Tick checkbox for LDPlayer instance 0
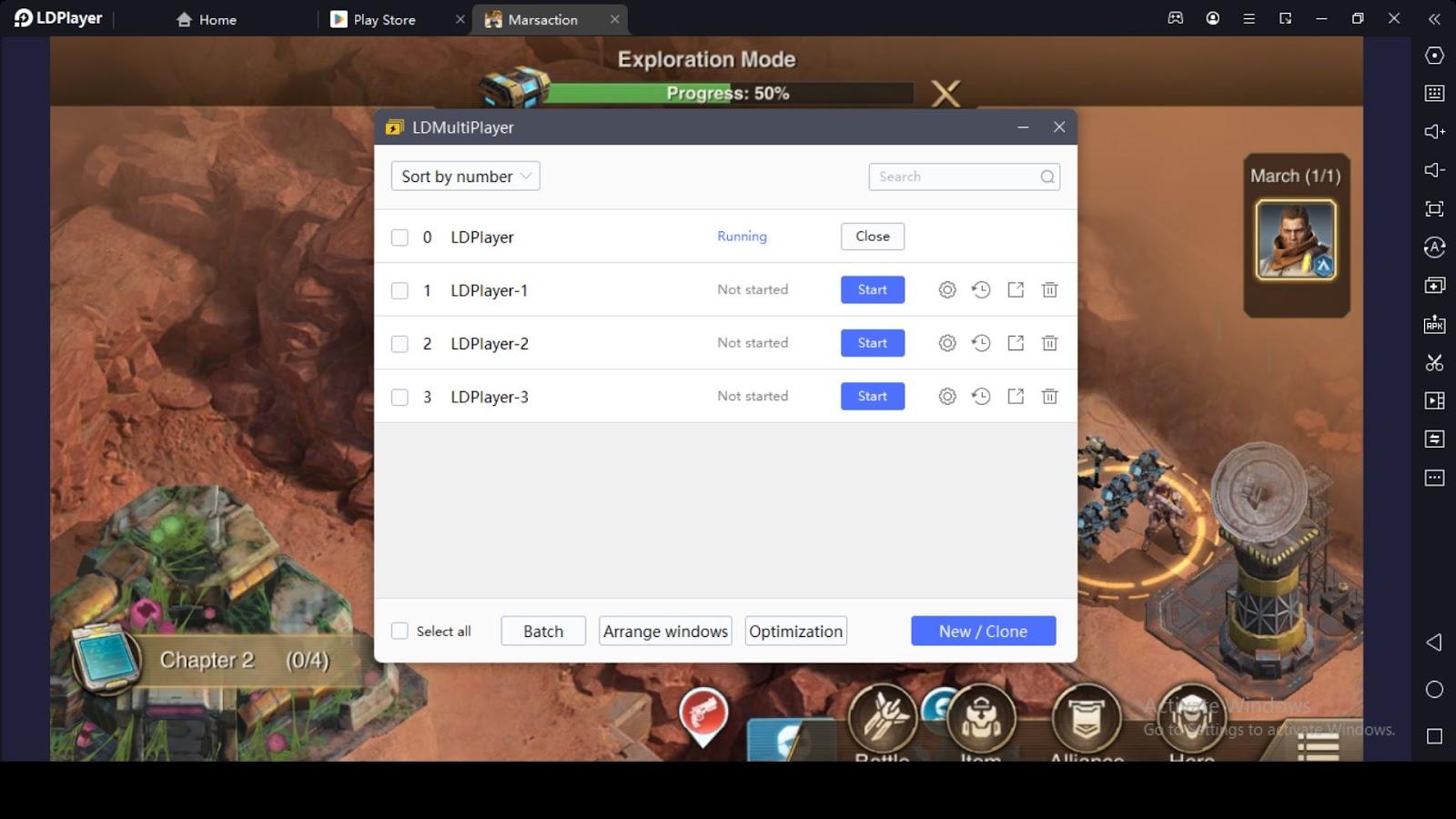Image resolution: width=1456 pixels, height=819 pixels. 399,238
